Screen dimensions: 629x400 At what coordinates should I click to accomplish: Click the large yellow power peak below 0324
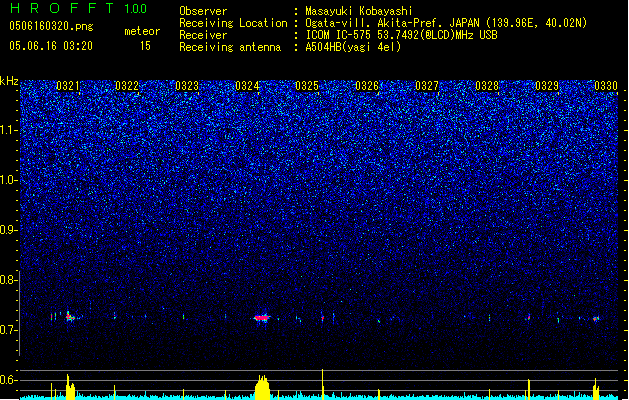(x=262, y=387)
